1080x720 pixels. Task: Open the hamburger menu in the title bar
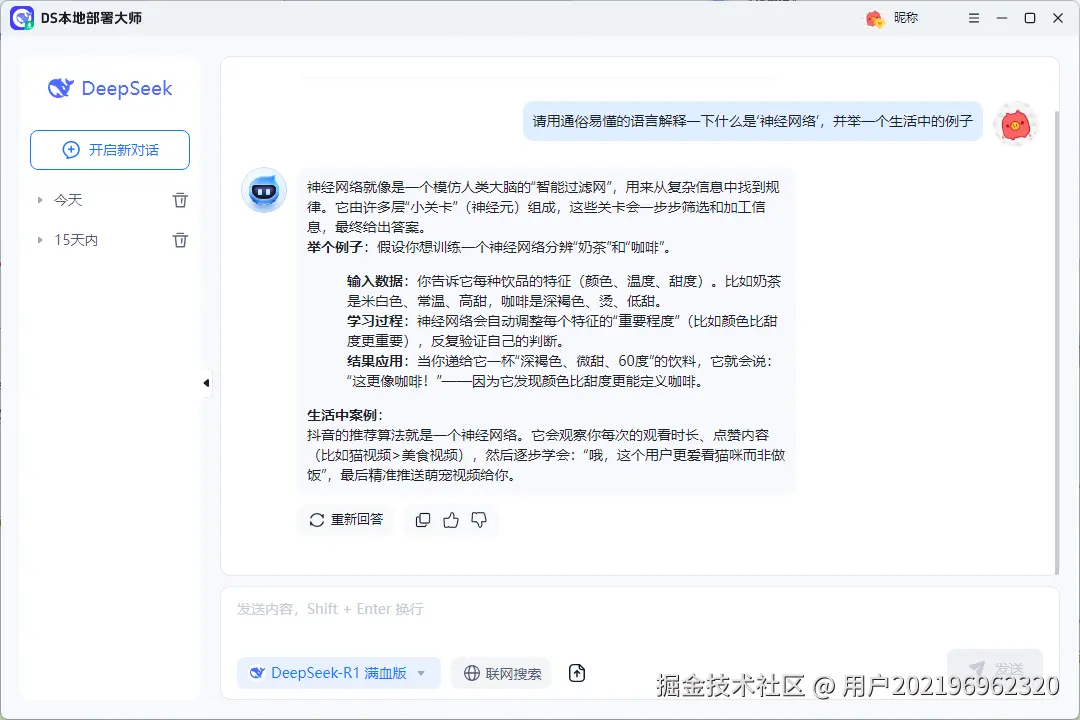973,17
